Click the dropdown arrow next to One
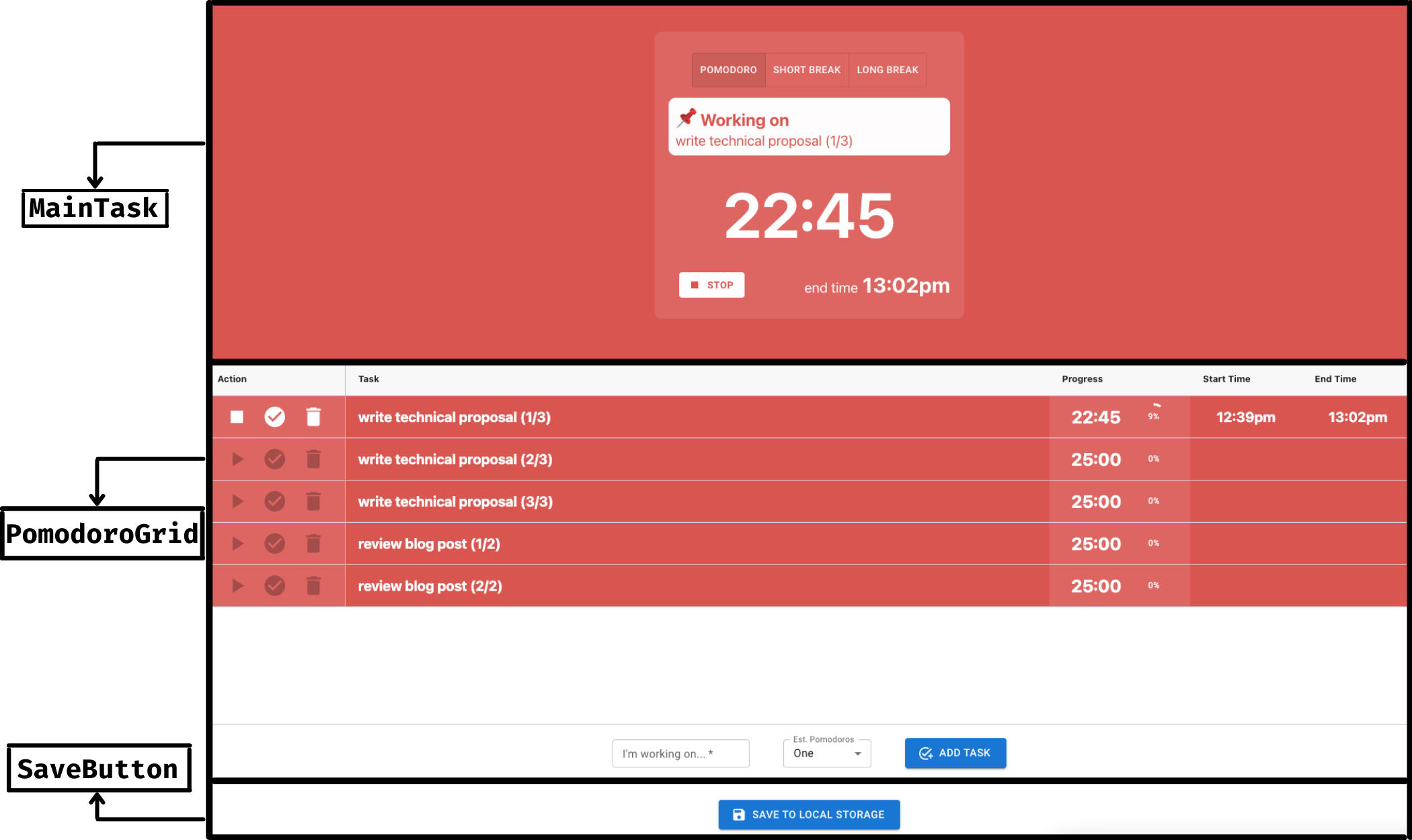Screen dimensions: 1412x840 (857, 754)
